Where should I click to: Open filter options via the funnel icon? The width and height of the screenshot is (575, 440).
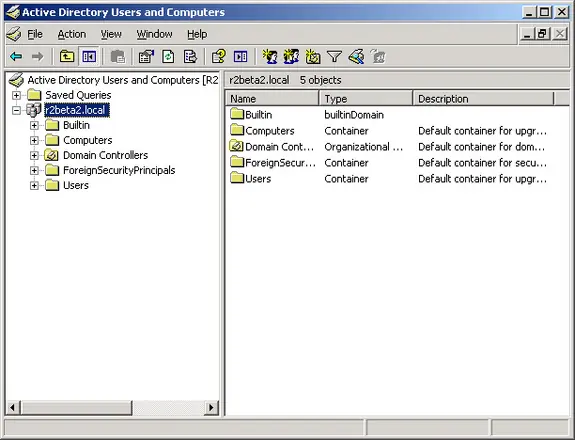point(334,56)
